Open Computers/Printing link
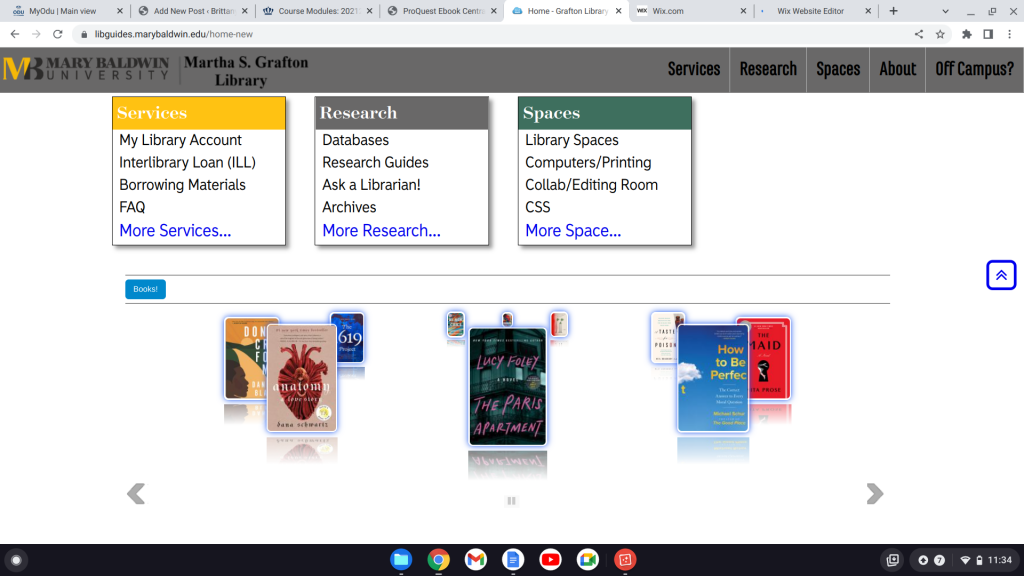The width and height of the screenshot is (1024, 576). 588,162
